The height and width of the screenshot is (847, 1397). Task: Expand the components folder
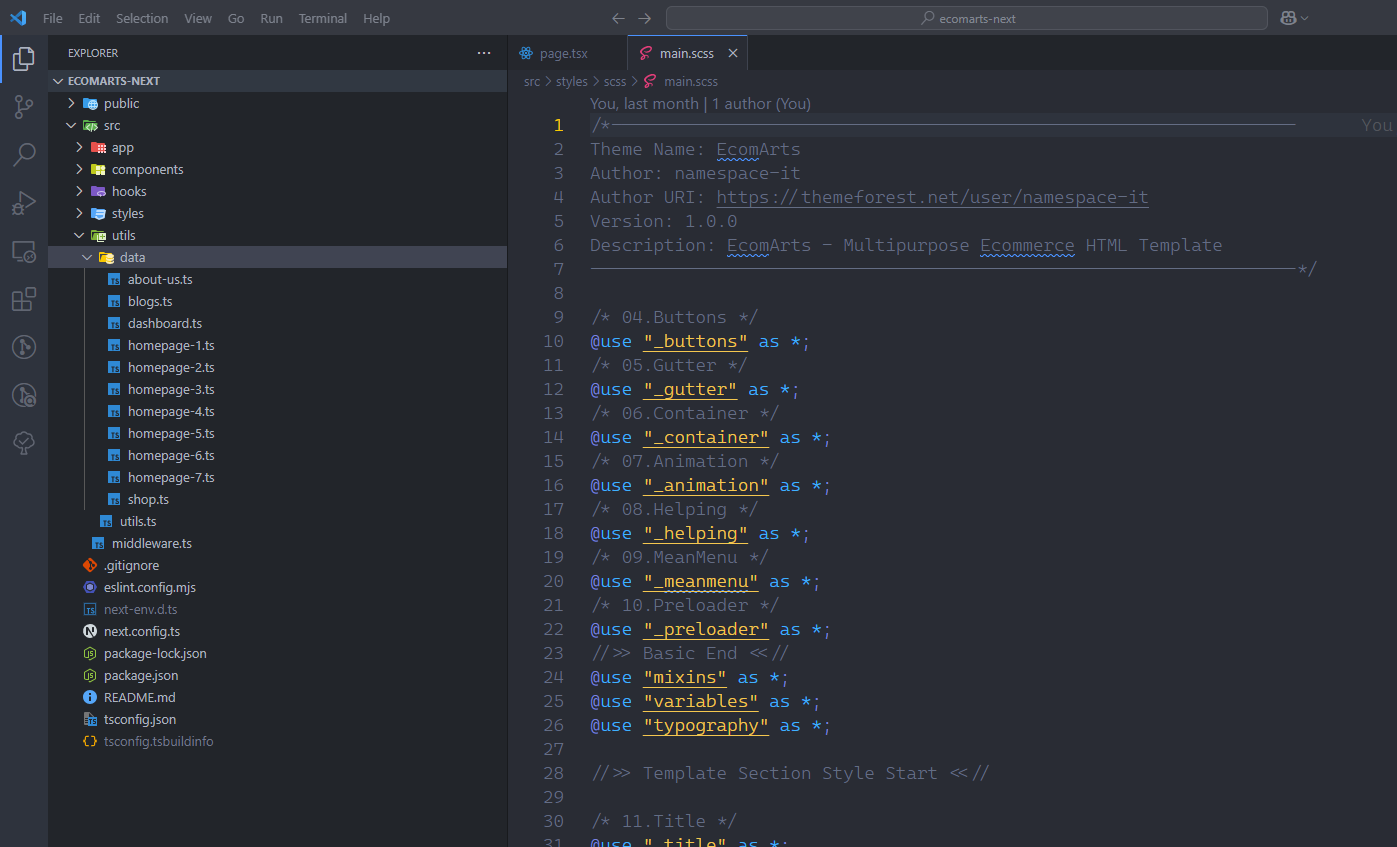coord(147,169)
